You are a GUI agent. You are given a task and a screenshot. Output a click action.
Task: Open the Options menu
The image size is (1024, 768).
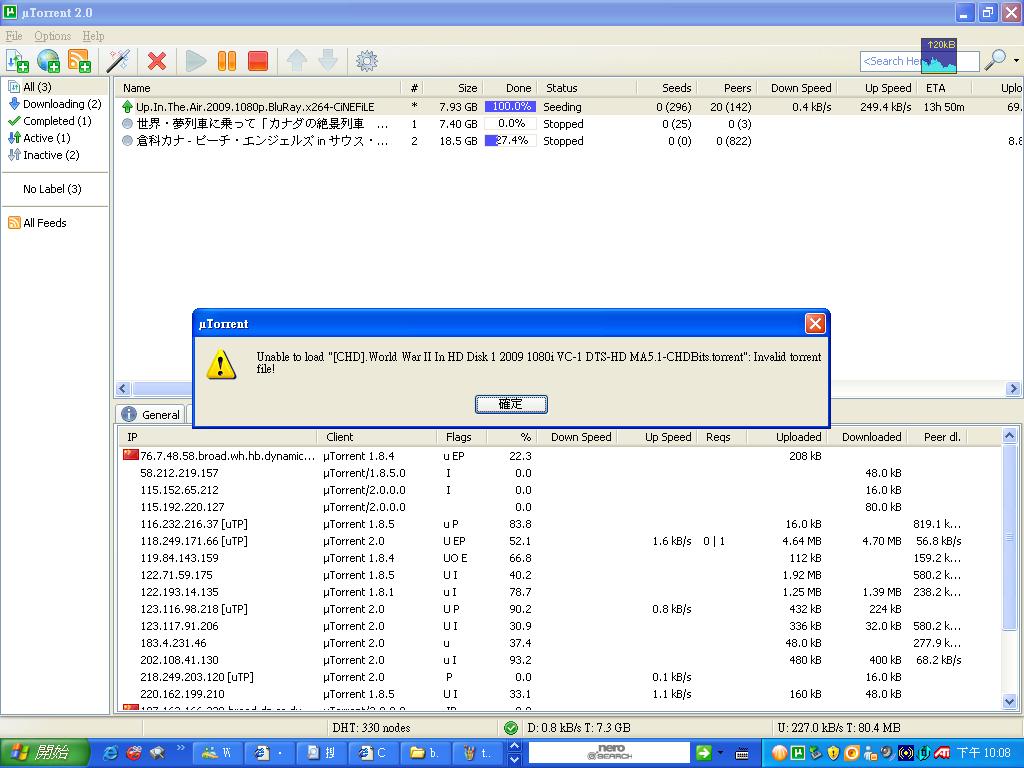pos(53,36)
